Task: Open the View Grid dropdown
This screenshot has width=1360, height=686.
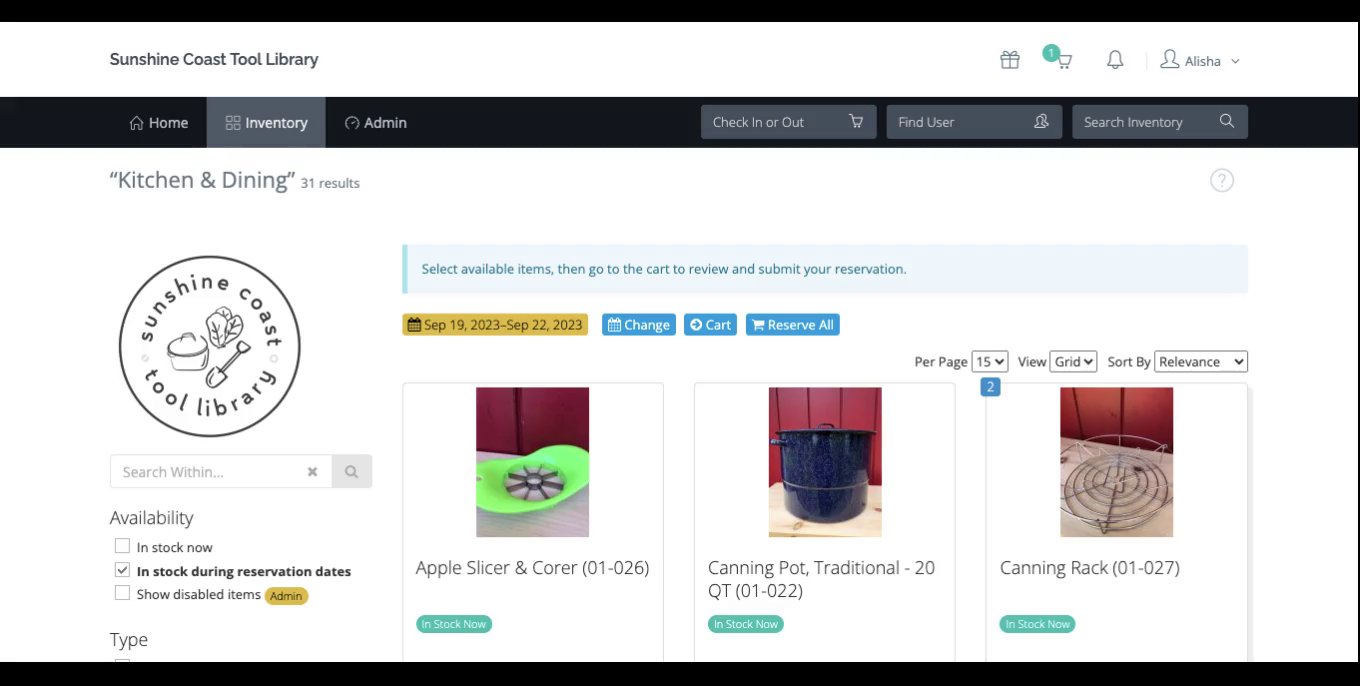Action: click(1073, 362)
